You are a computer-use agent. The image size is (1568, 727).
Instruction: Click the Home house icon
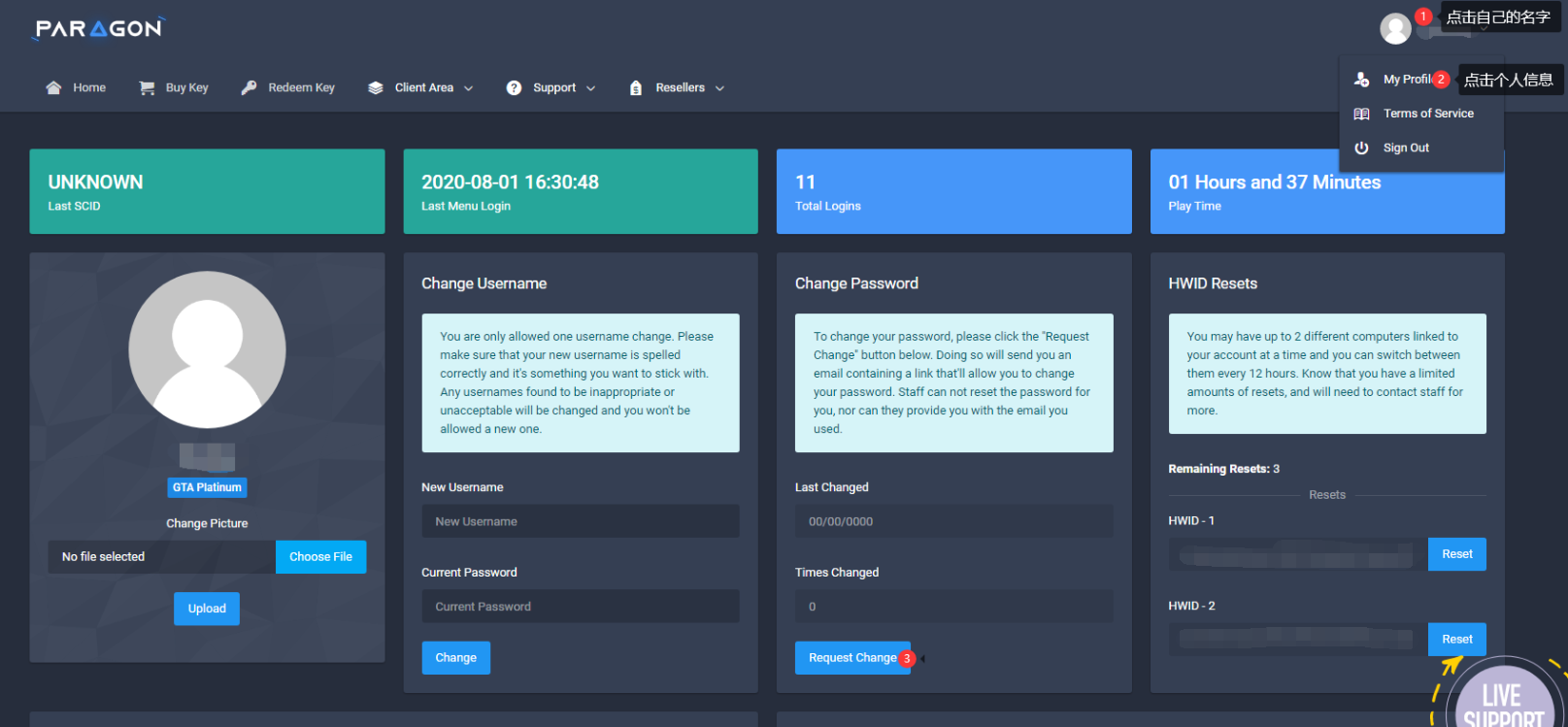click(x=53, y=87)
